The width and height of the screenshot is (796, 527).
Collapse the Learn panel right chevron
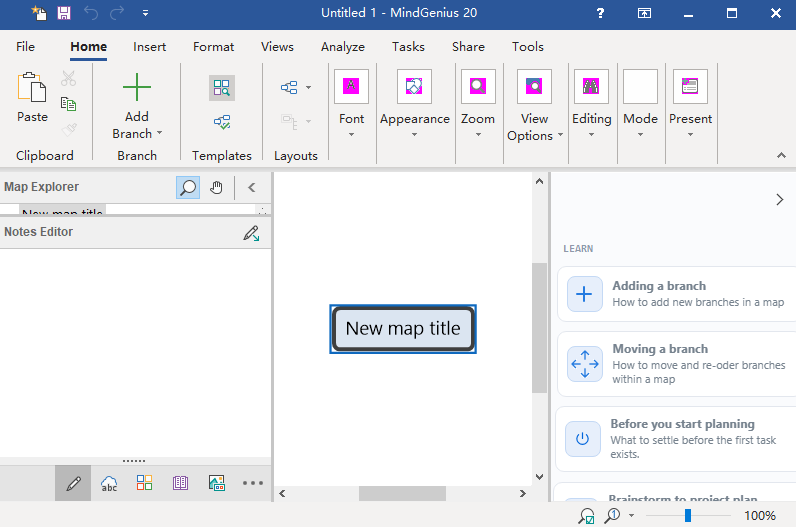click(x=780, y=200)
